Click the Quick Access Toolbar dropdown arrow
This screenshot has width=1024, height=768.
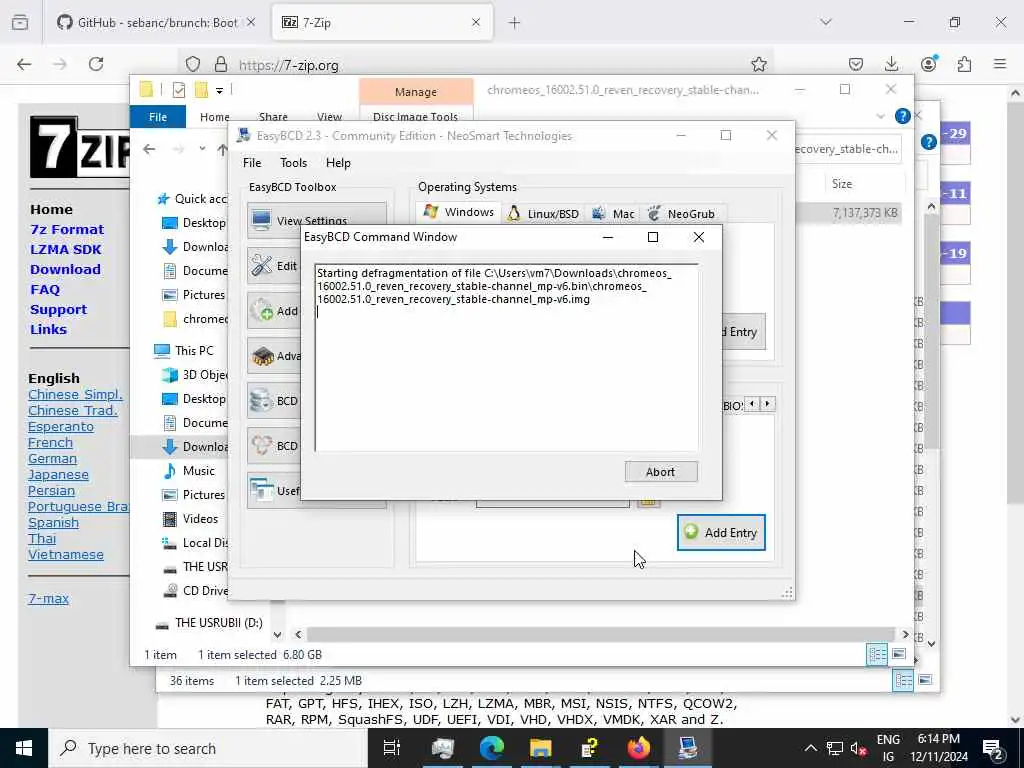219,90
